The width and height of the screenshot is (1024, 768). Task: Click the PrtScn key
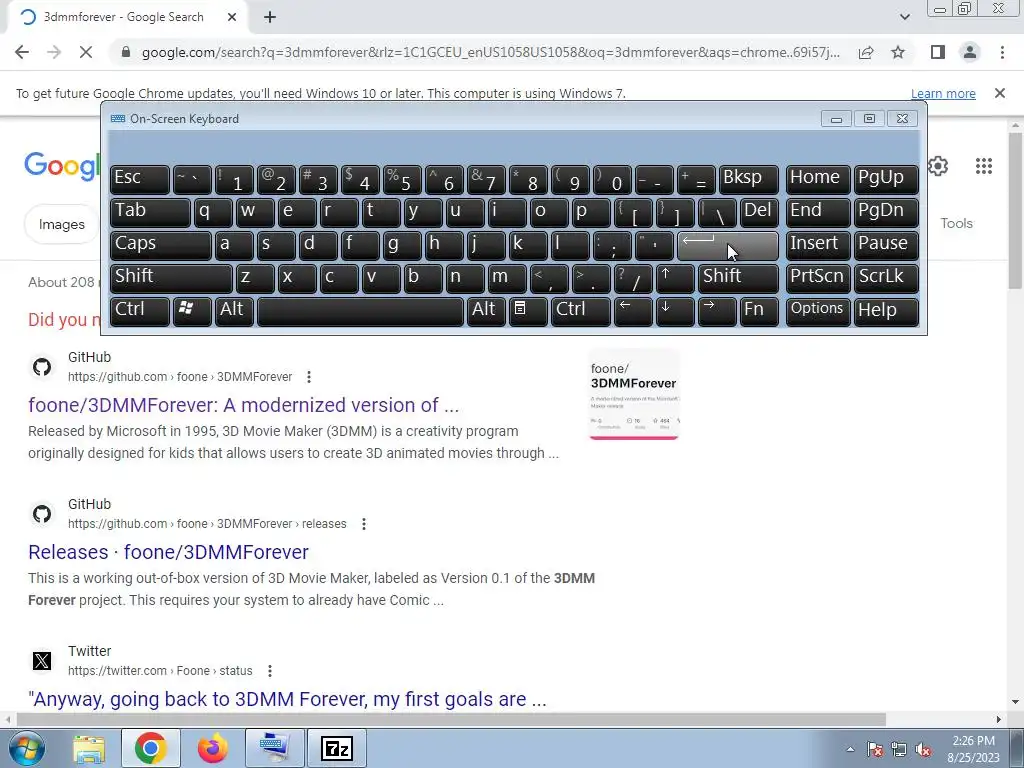pyautogui.click(x=818, y=279)
